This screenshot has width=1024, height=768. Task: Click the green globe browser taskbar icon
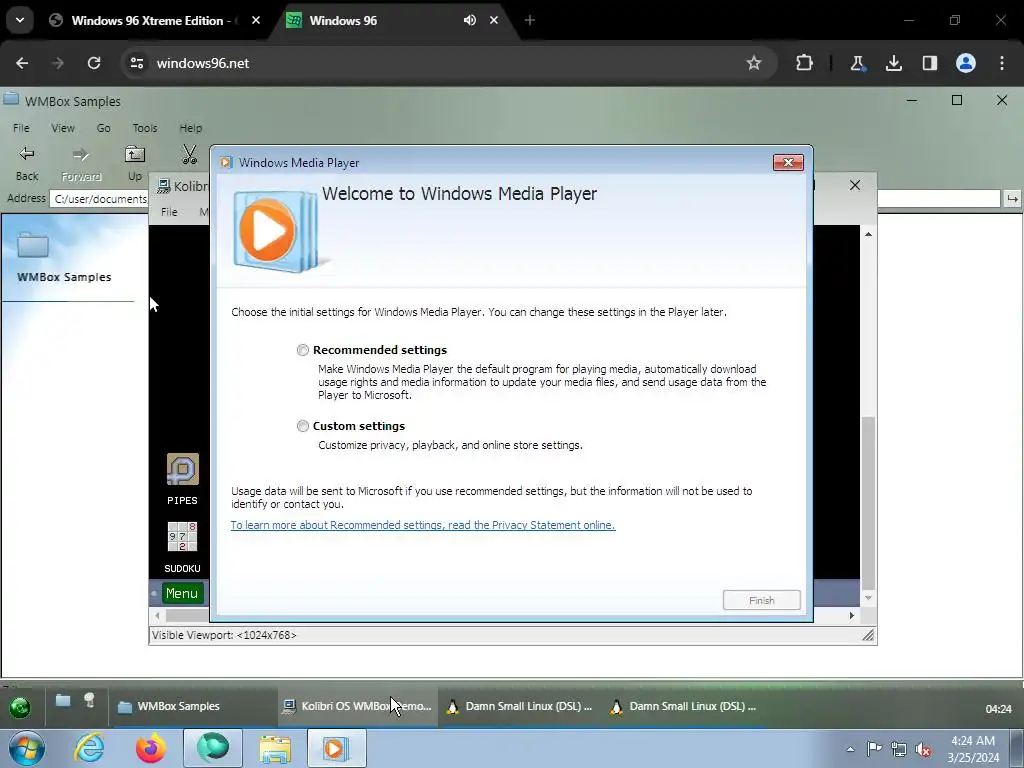pos(212,748)
